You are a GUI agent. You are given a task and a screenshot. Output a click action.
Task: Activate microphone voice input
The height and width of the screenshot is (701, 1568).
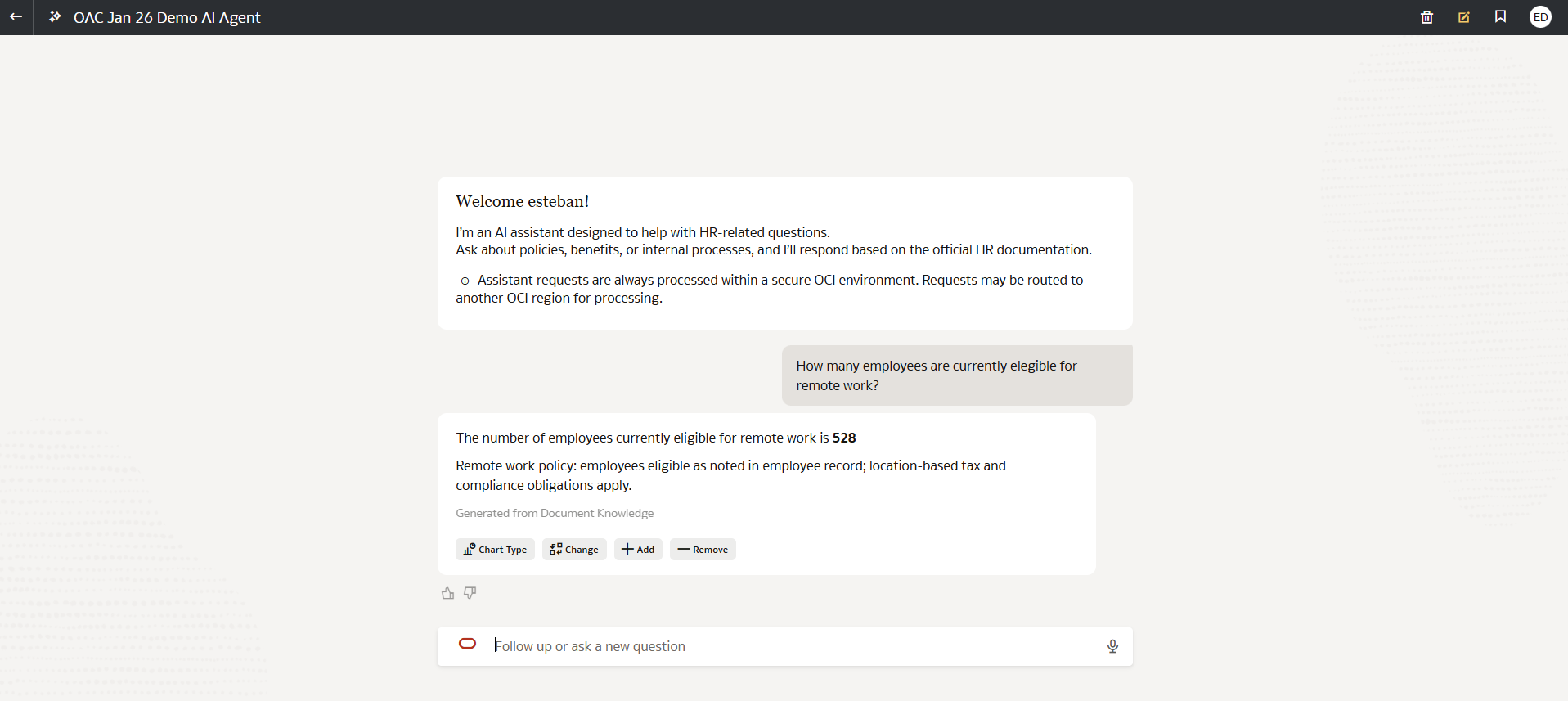[x=1112, y=646]
